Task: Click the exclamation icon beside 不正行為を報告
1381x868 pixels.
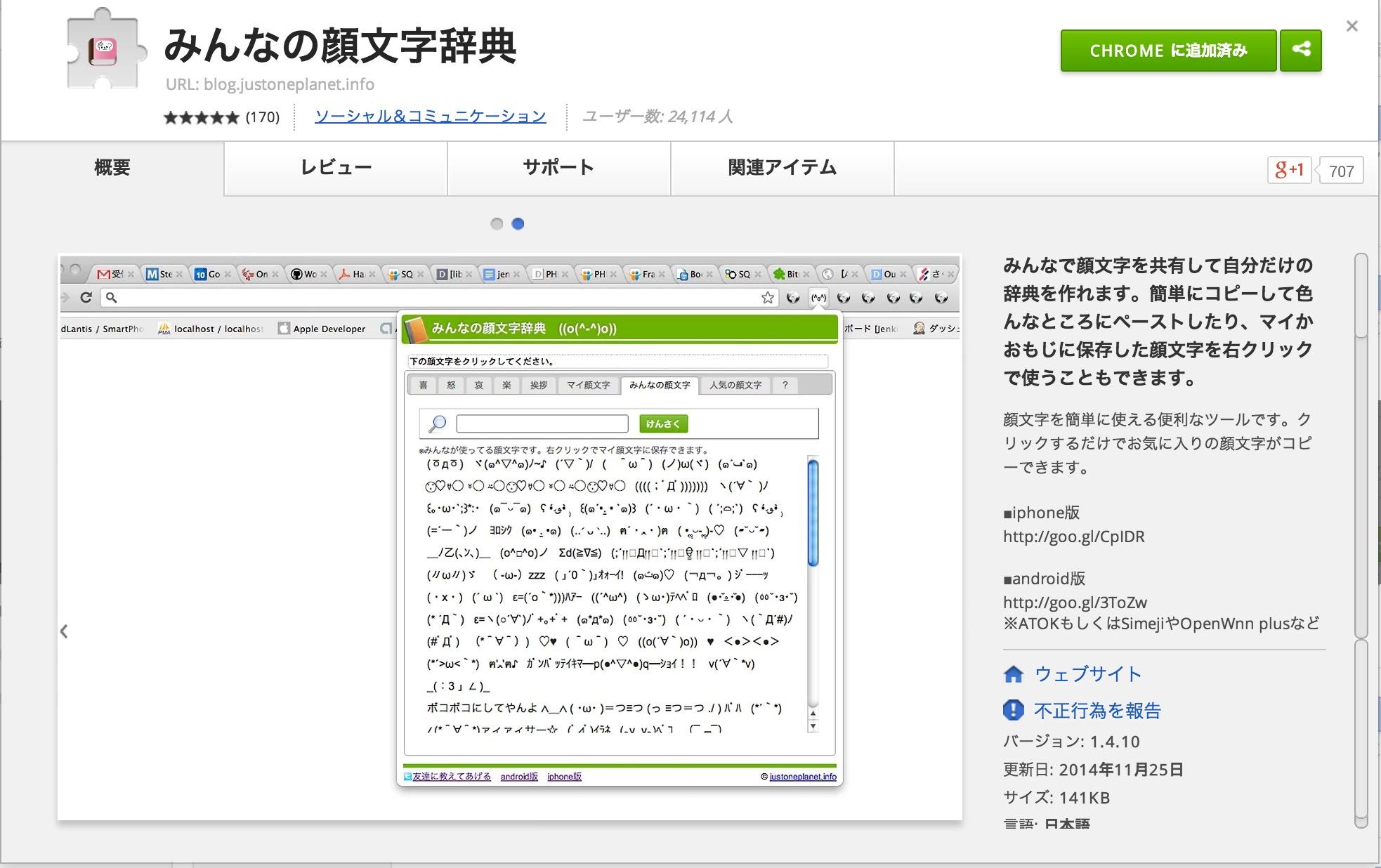Action: [1013, 710]
